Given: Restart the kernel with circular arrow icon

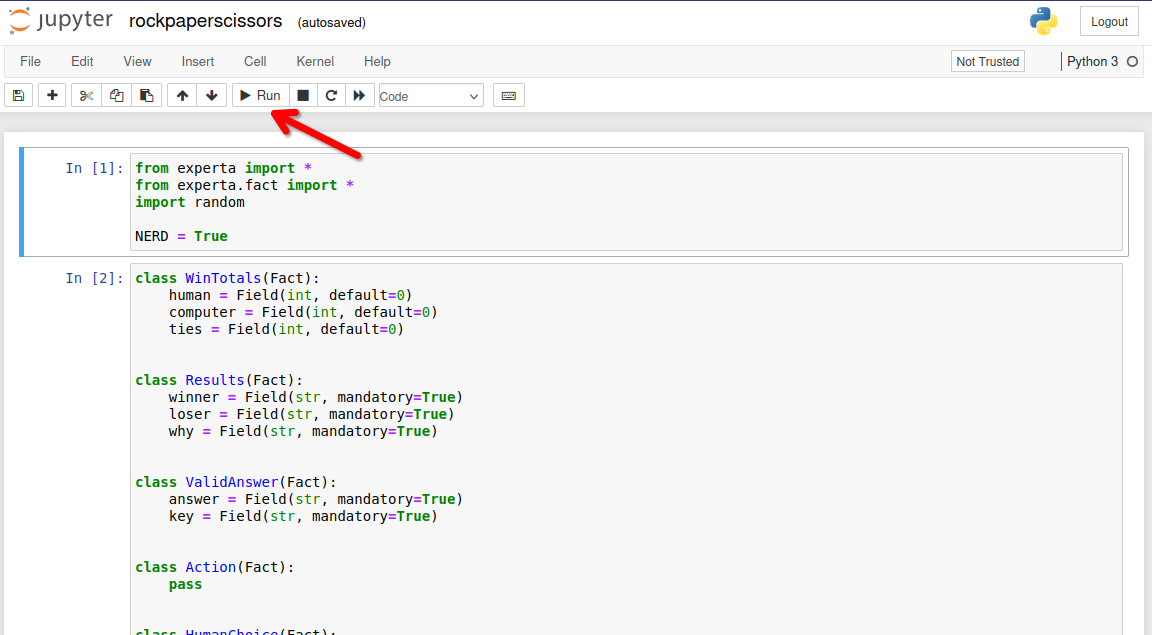Looking at the screenshot, I should tap(331, 96).
